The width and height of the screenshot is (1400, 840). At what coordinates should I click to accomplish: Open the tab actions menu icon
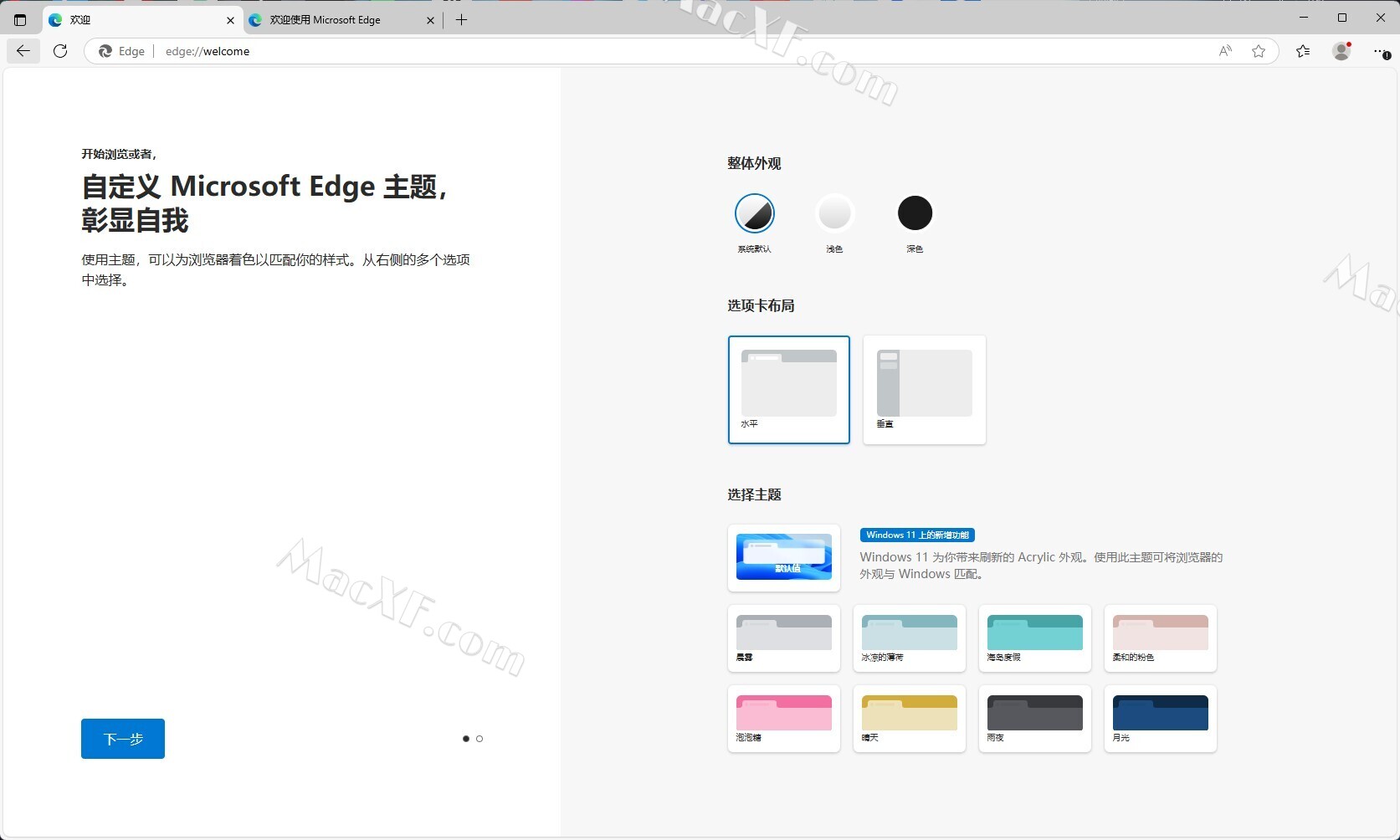point(20,20)
